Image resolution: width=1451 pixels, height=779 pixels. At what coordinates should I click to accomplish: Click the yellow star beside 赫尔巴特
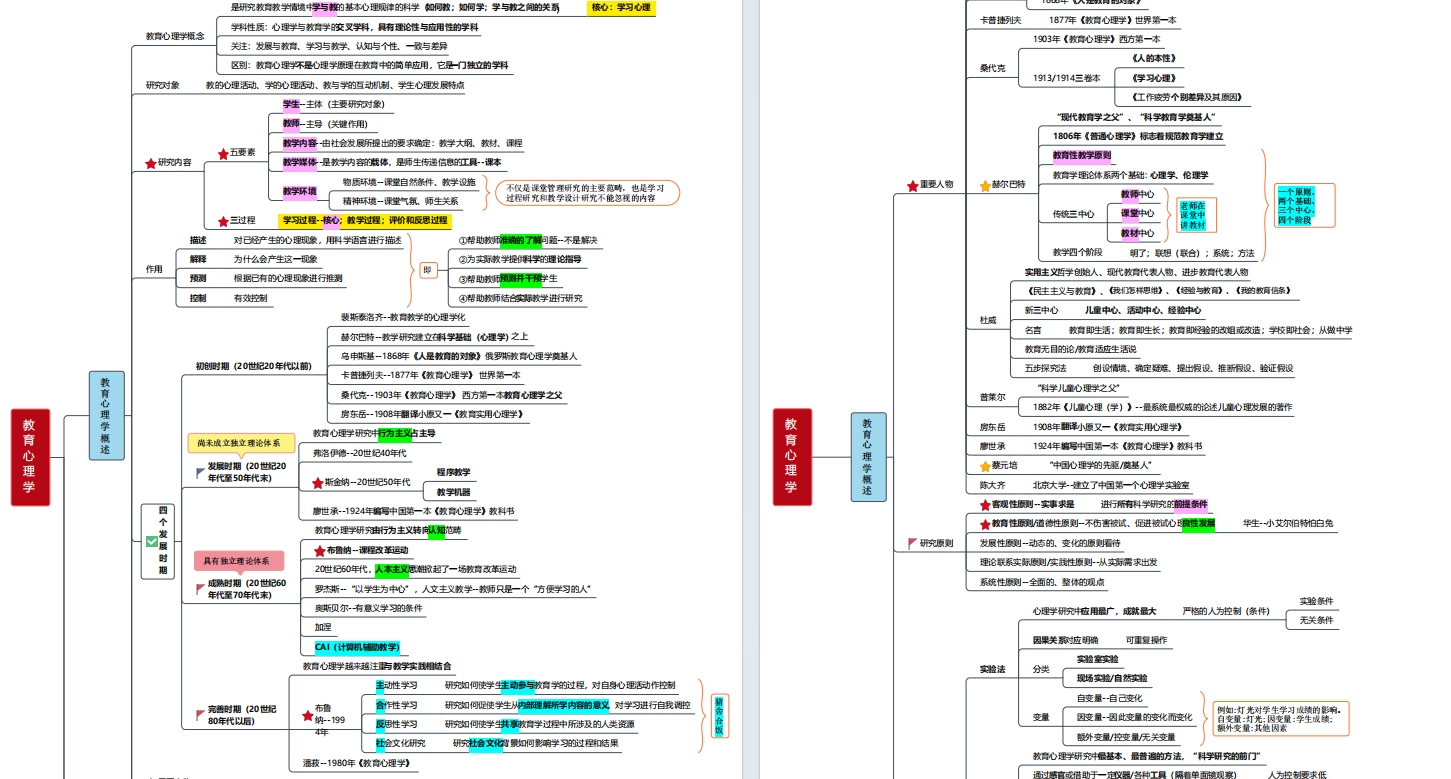984,185
